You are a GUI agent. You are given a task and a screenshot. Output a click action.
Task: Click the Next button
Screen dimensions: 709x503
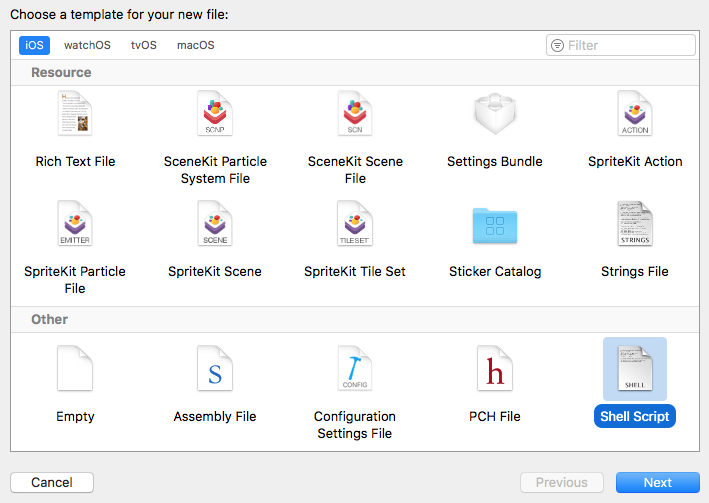pos(657,482)
